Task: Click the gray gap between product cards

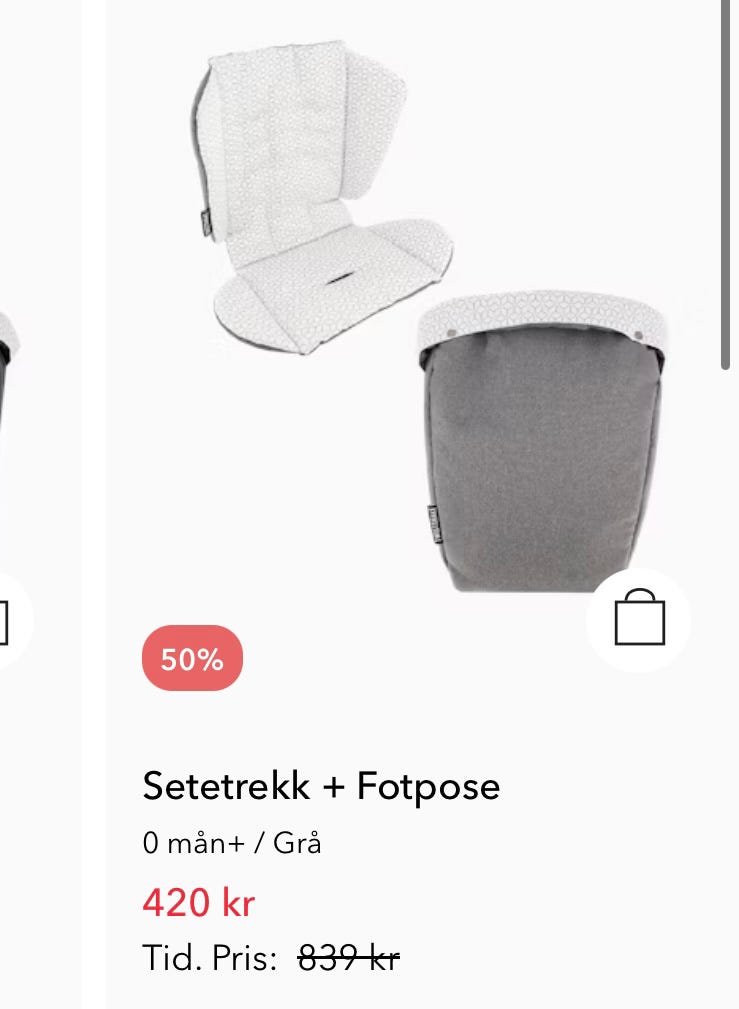Action: 94,504
